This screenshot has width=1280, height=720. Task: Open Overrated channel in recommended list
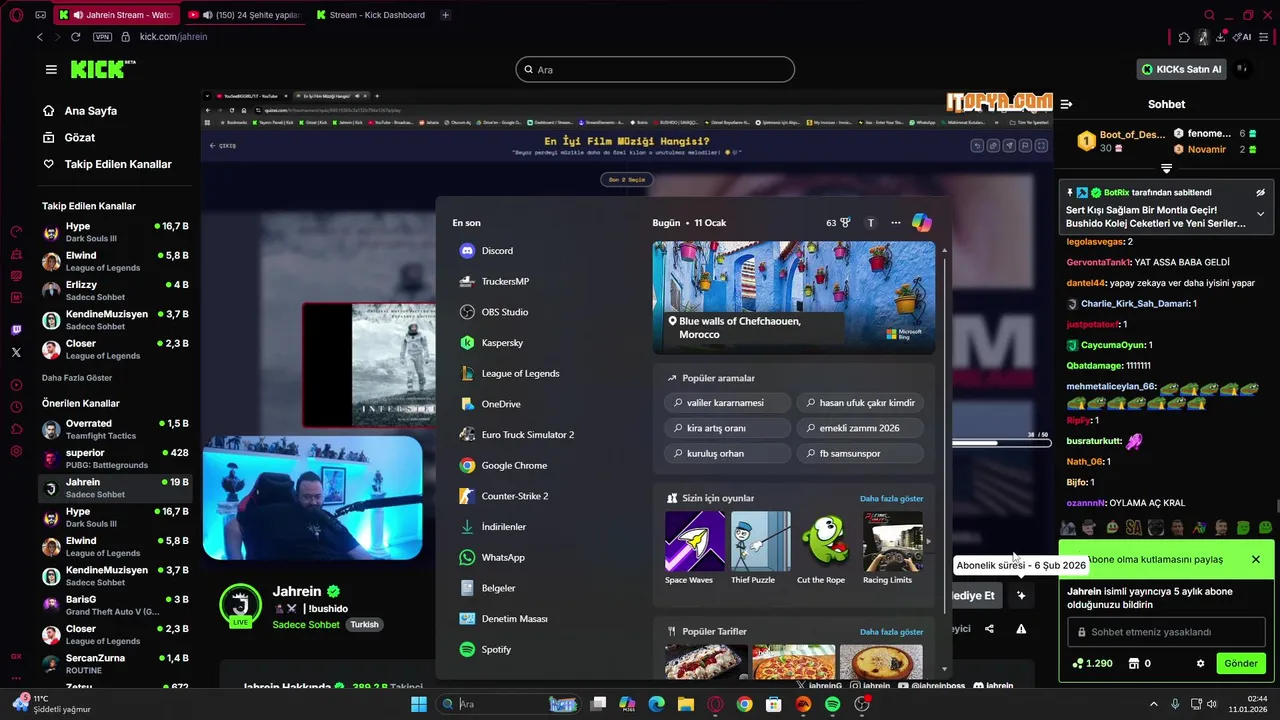tap(113, 429)
